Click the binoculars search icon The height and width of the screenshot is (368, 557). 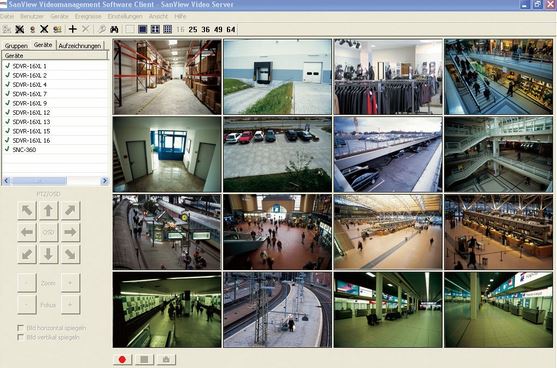(114, 29)
